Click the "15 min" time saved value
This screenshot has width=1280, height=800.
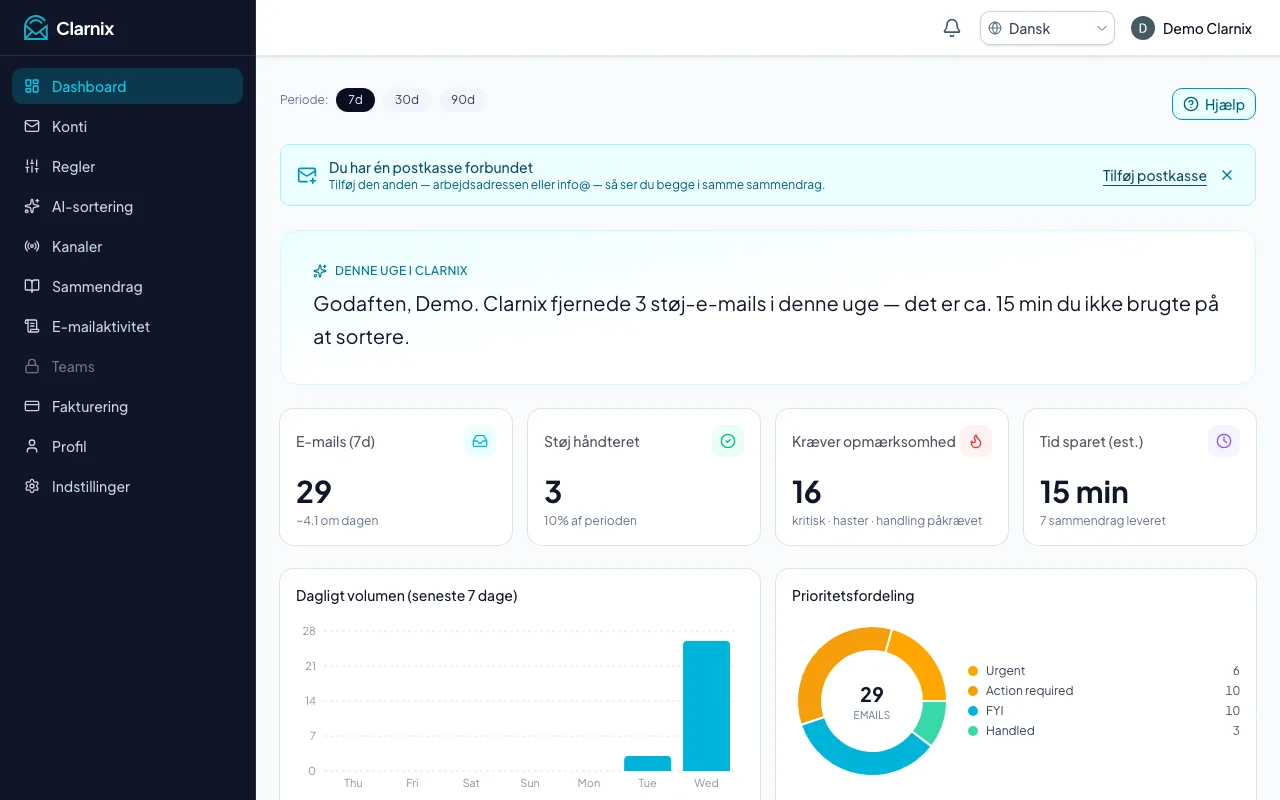point(1084,492)
